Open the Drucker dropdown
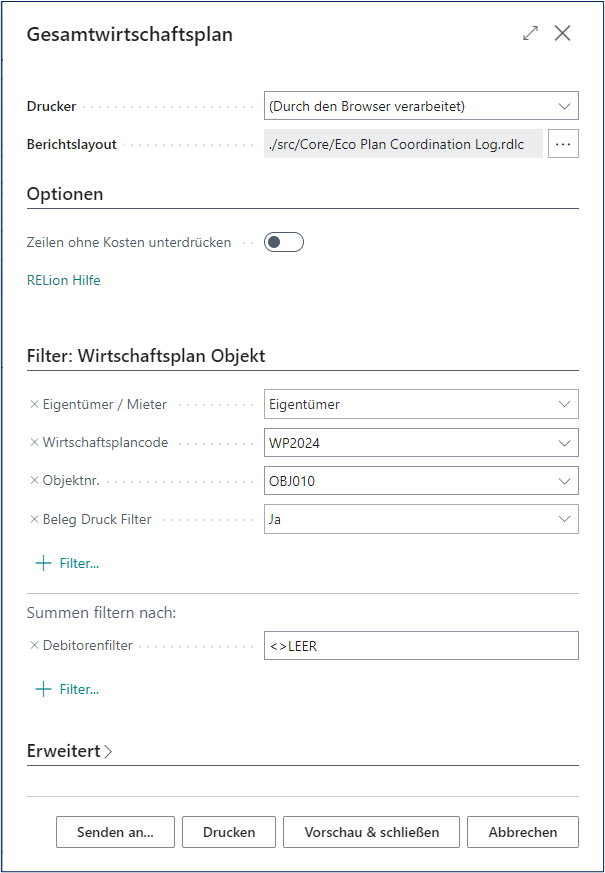 click(565, 106)
